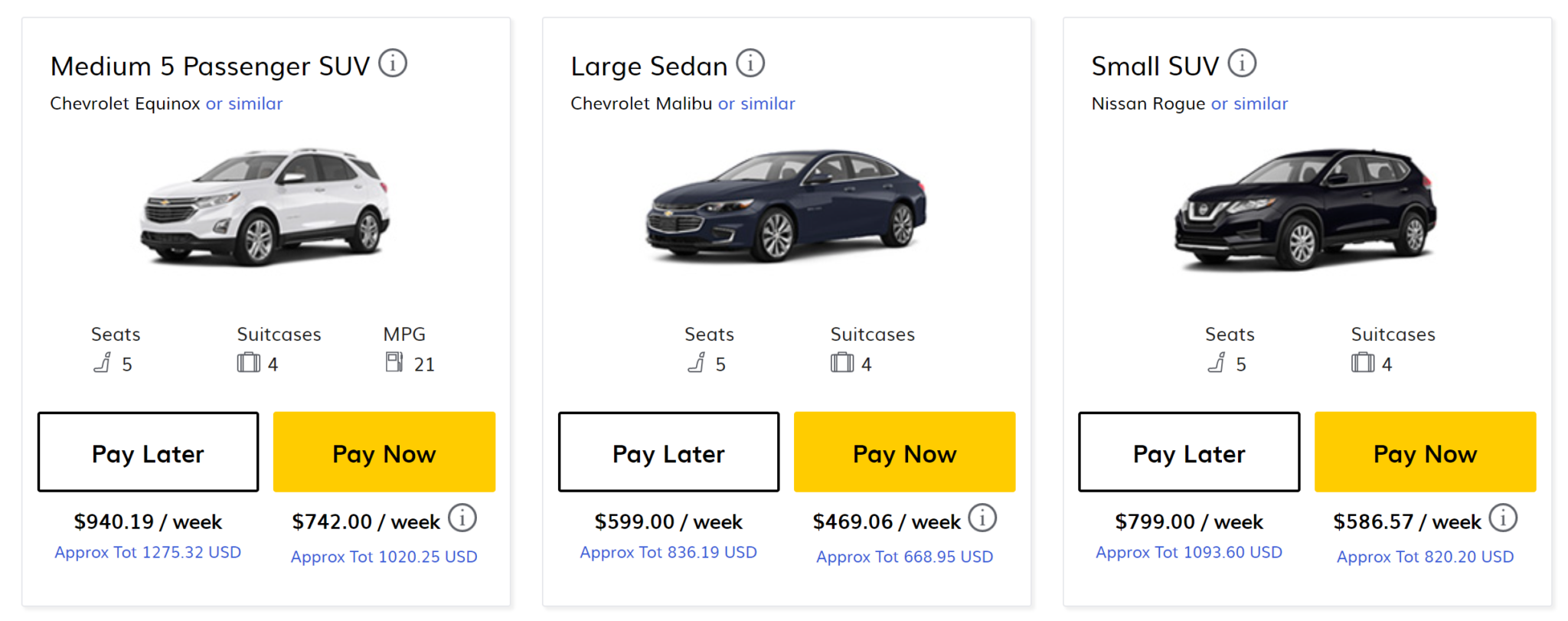Click Pay Now for the Chevrolet Equinox

pyautogui.click(x=384, y=452)
